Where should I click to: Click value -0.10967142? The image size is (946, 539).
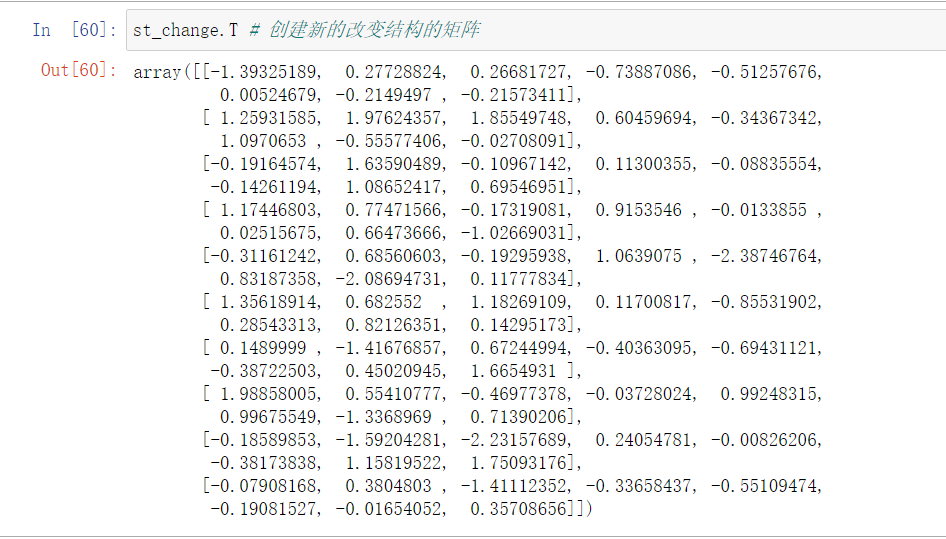coord(513,164)
